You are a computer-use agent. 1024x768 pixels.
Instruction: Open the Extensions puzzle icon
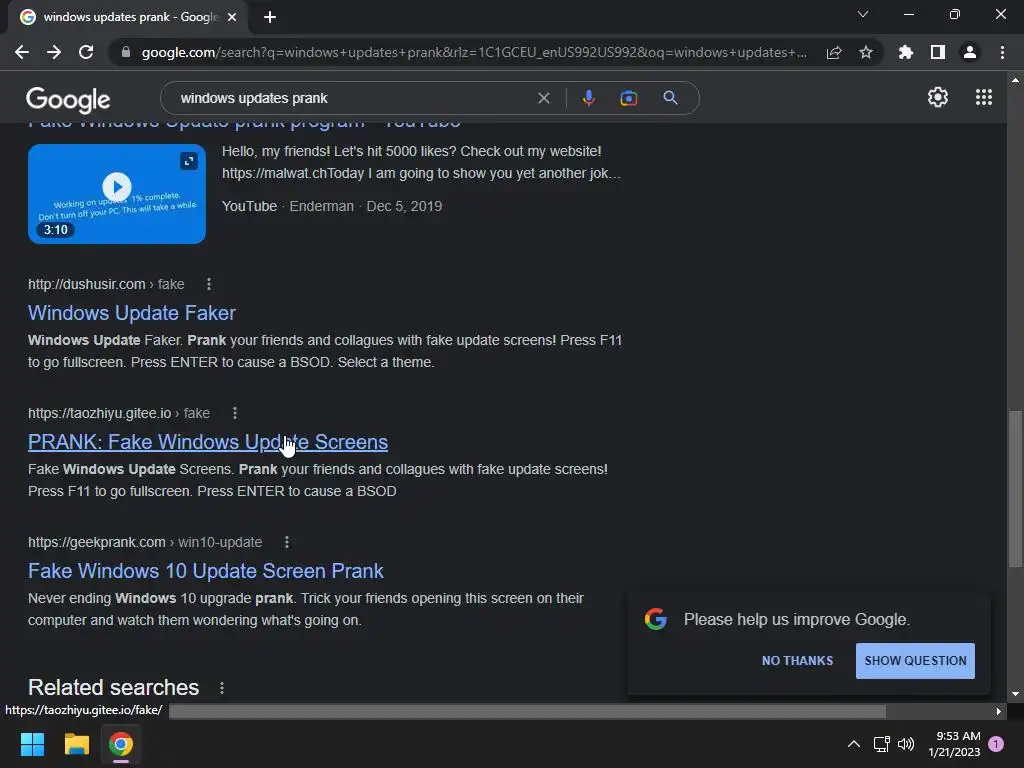click(905, 52)
